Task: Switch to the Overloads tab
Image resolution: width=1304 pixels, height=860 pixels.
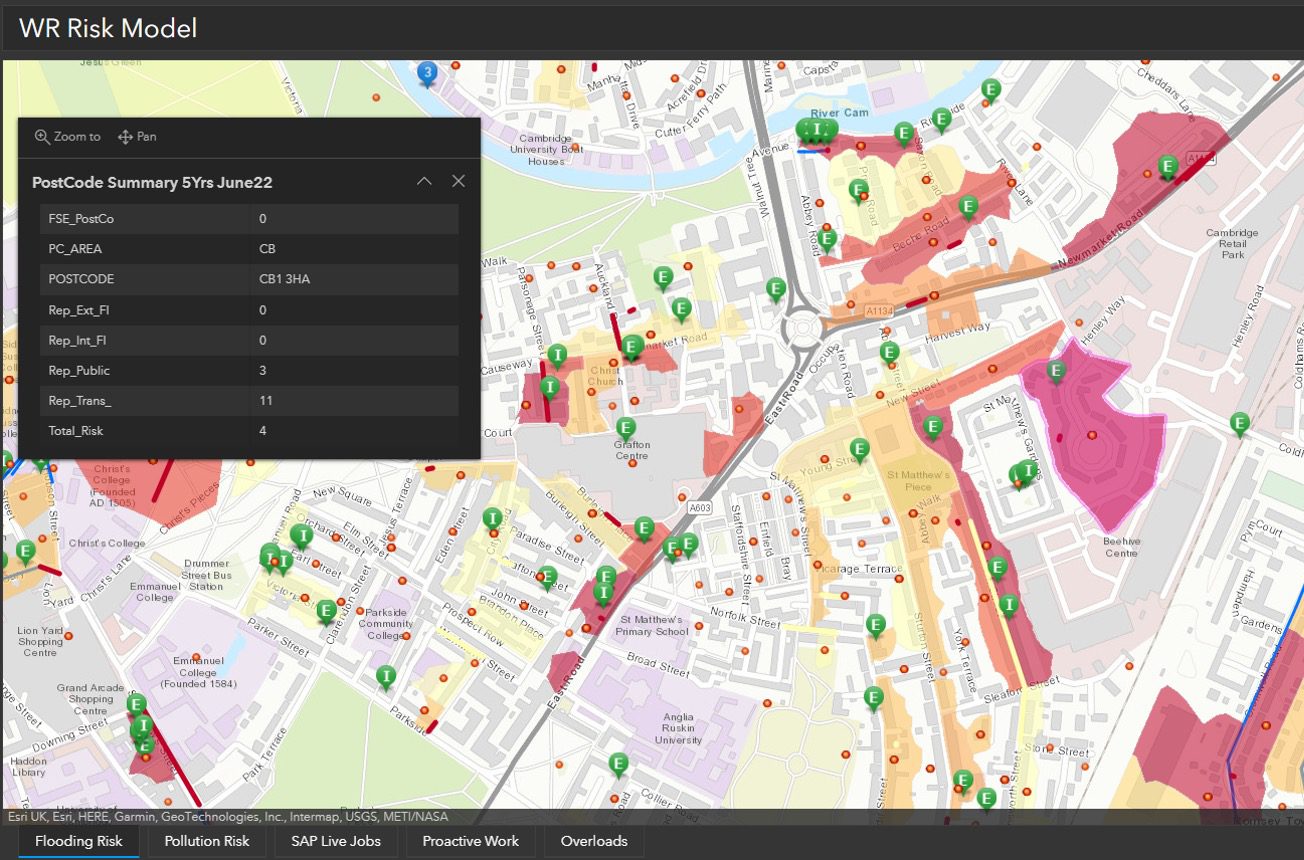Action: 594,841
